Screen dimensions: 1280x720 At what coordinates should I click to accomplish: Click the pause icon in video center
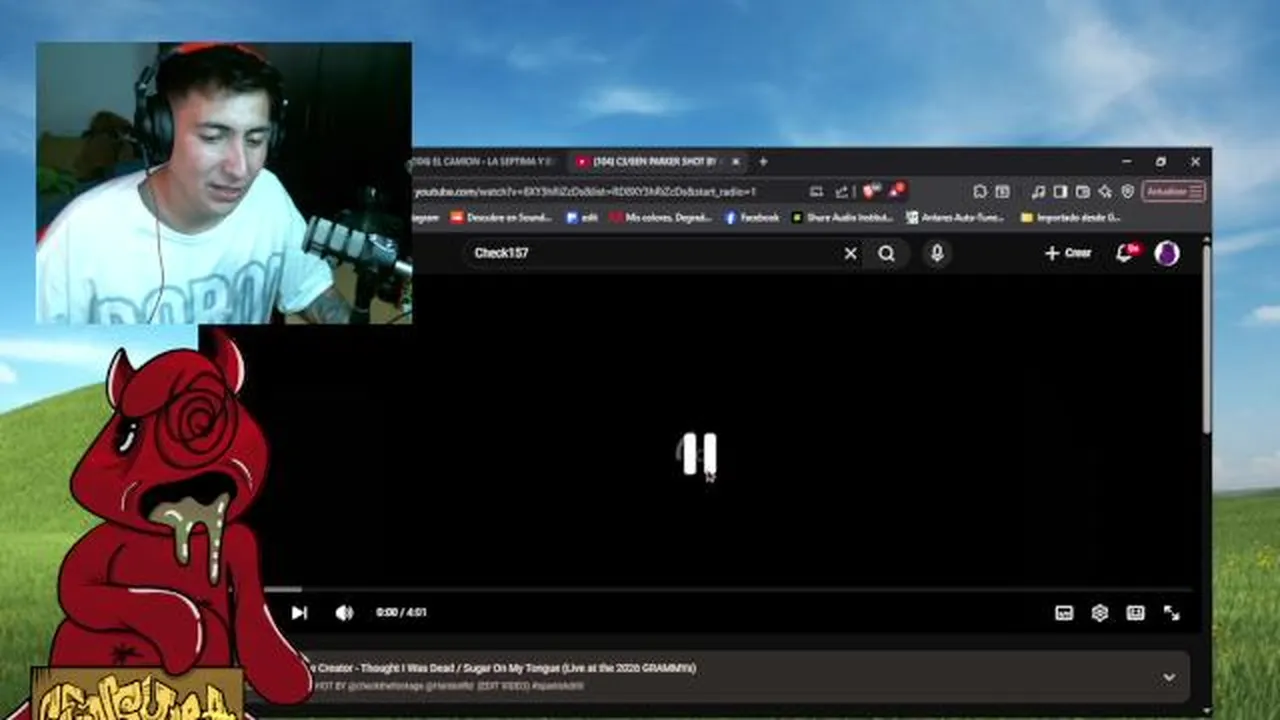[x=699, y=454]
